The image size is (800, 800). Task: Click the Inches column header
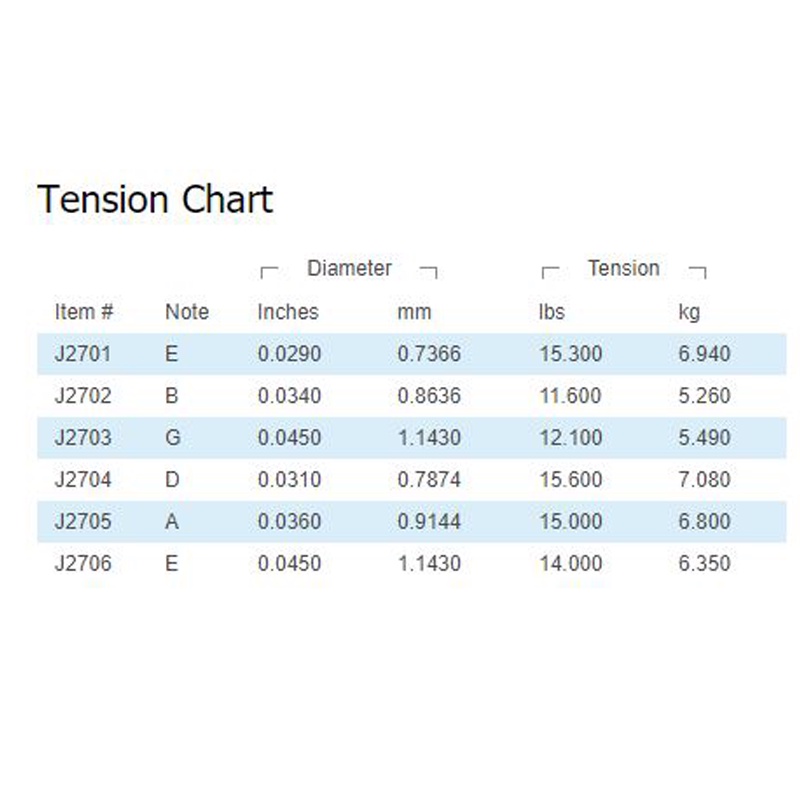tap(288, 312)
